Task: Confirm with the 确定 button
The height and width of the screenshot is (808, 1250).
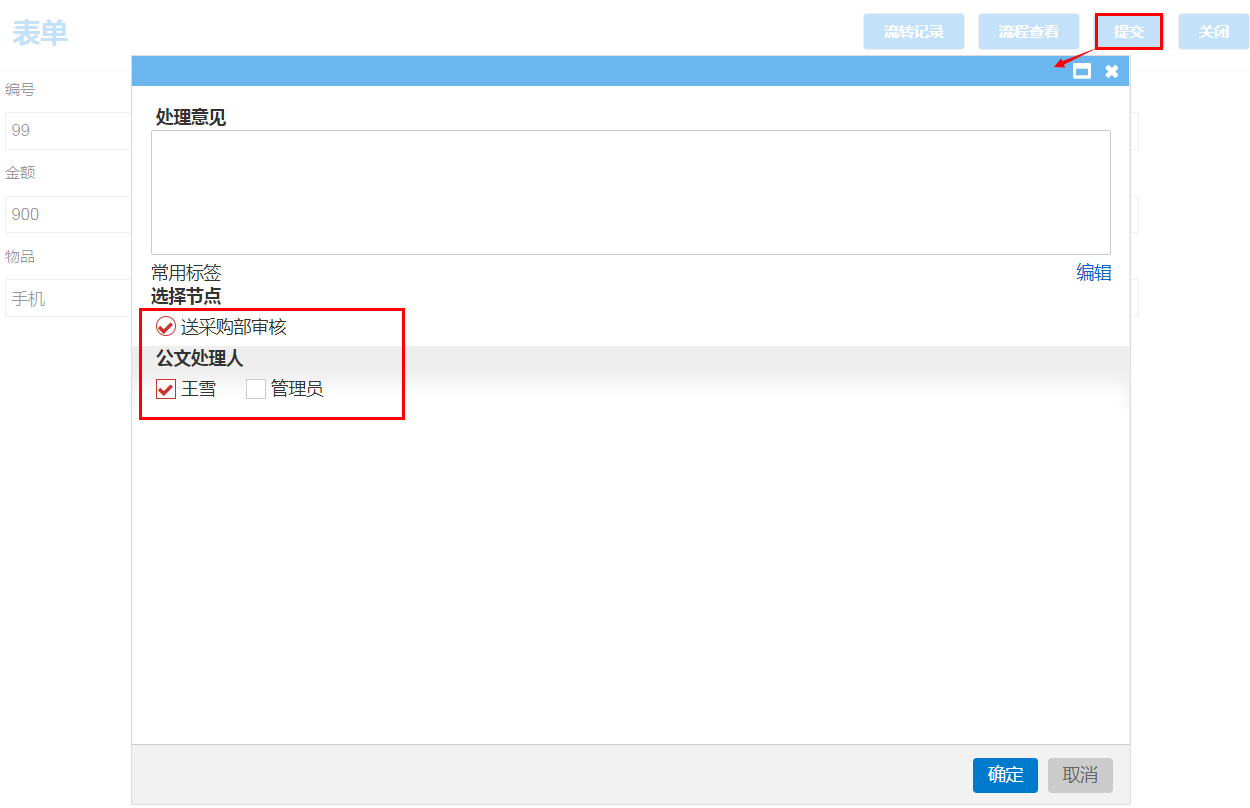Action: pos(1004,775)
